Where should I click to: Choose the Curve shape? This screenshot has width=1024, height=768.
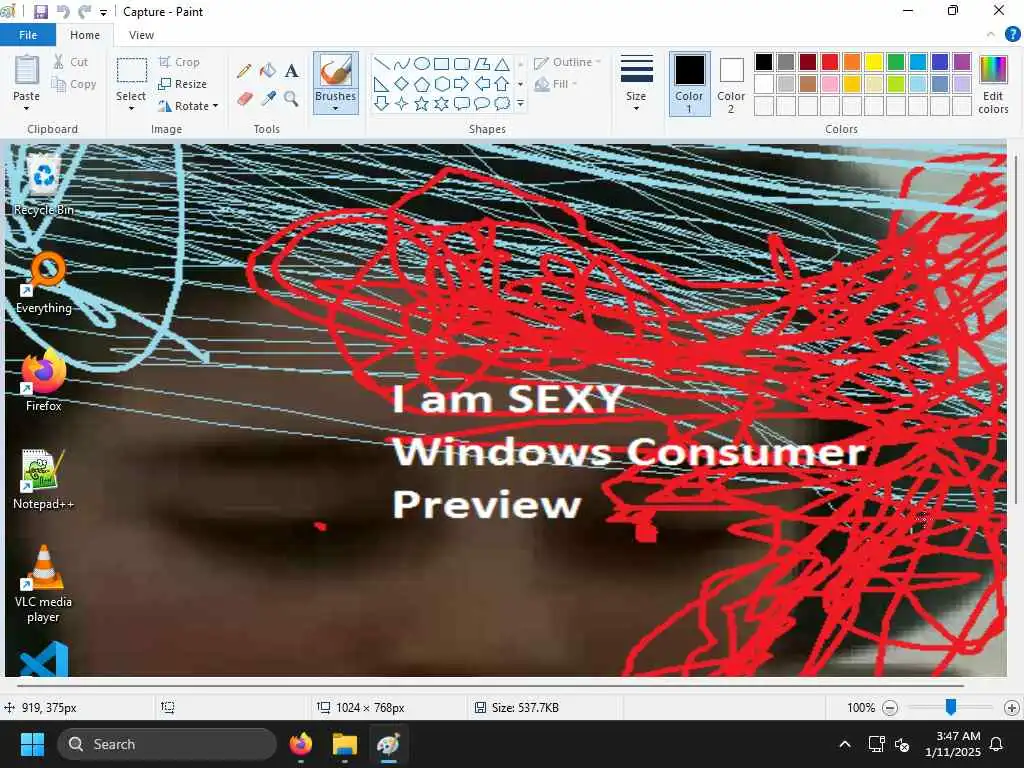402,63
